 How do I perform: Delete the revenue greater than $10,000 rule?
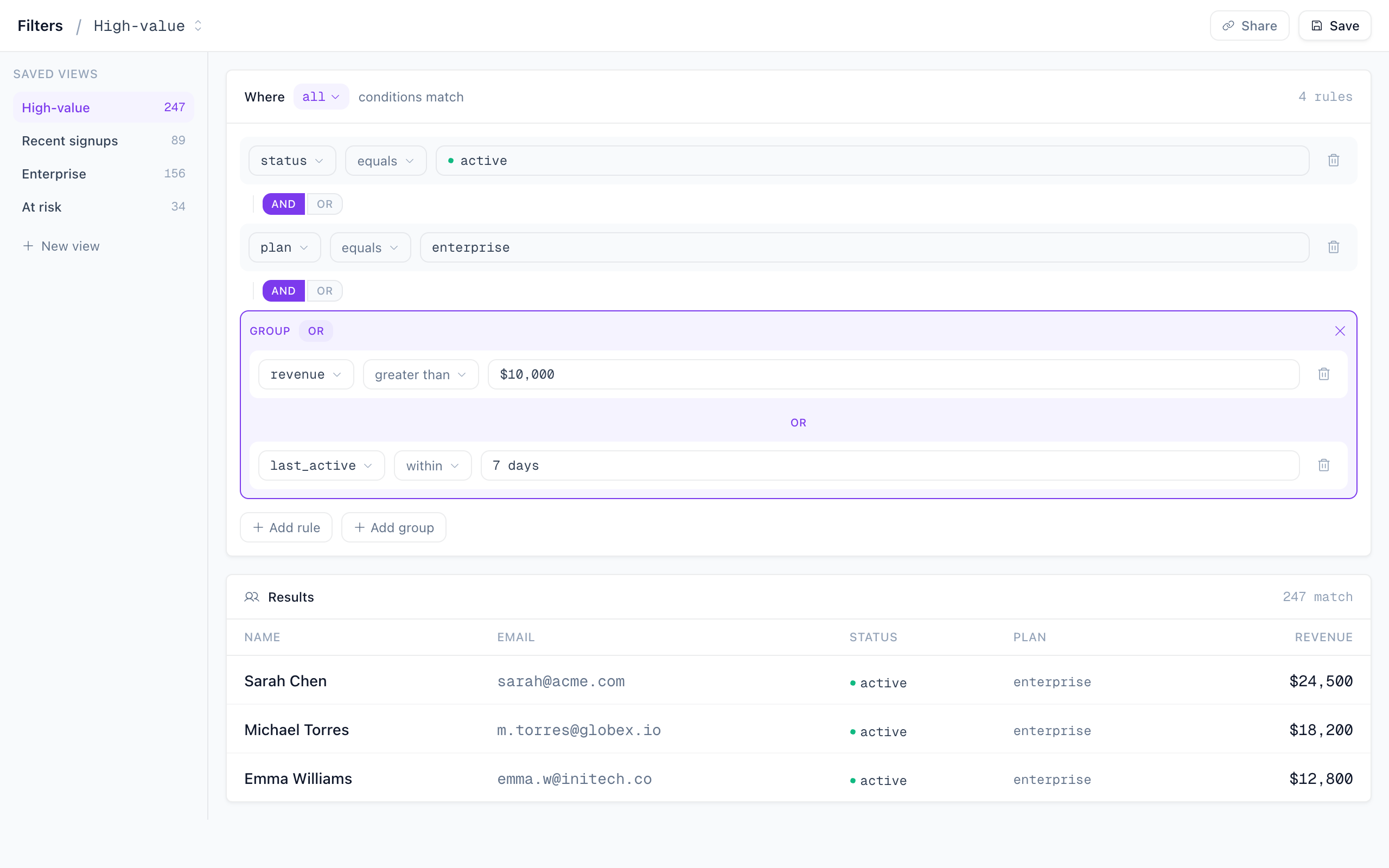pos(1324,374)
